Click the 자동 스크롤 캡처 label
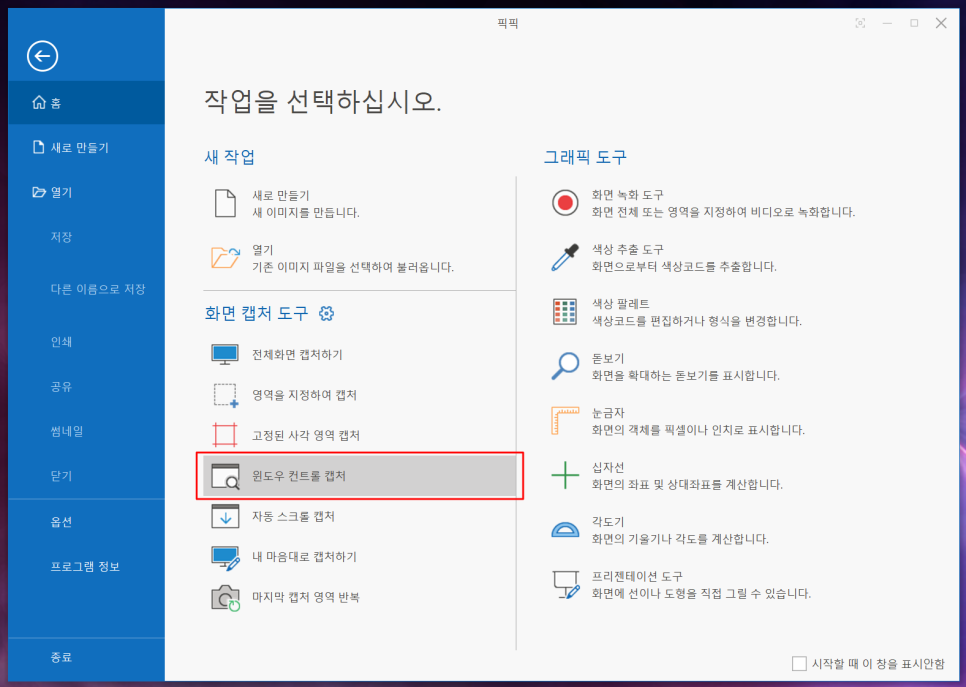The width and height of the screenshot is (966, 687). coord(293,516)
